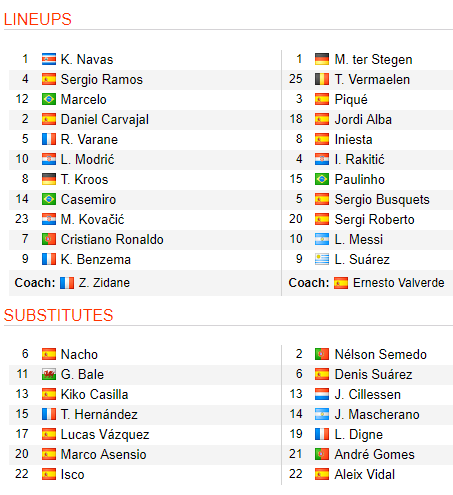453x495 pixels.
Task: Click Portugal flag beside Cristiano Ronaldo
Action: (x=49, y=239)
